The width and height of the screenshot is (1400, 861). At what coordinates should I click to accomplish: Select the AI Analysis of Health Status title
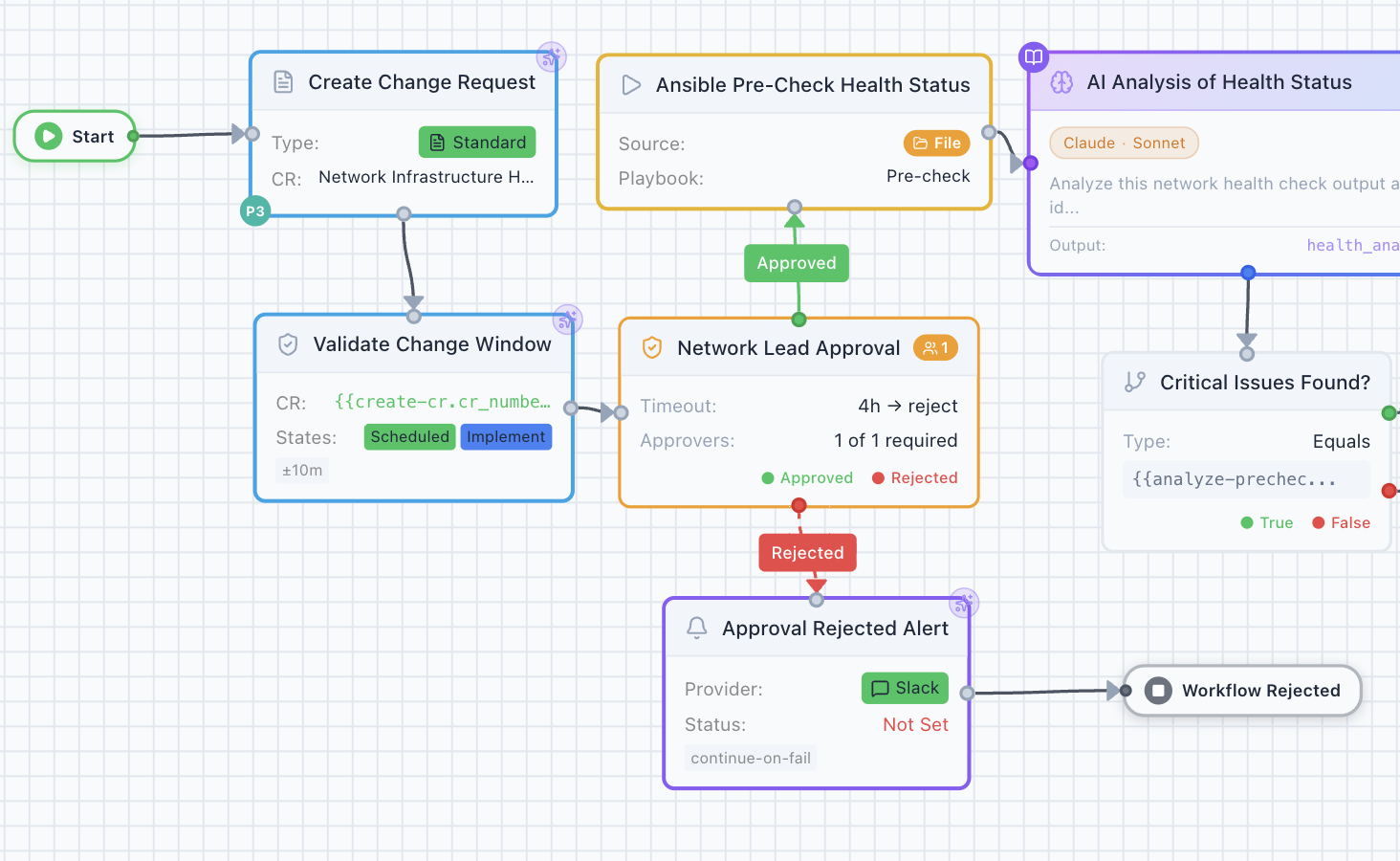pos(1219,82)
